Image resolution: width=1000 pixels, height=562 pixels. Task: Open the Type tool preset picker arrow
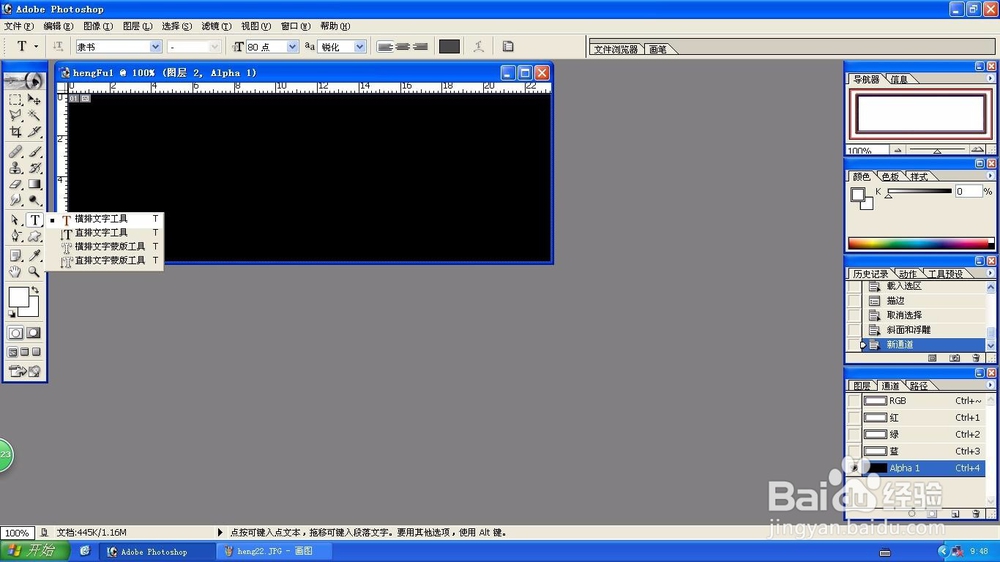pyautogui.click(x=36, y=47)
